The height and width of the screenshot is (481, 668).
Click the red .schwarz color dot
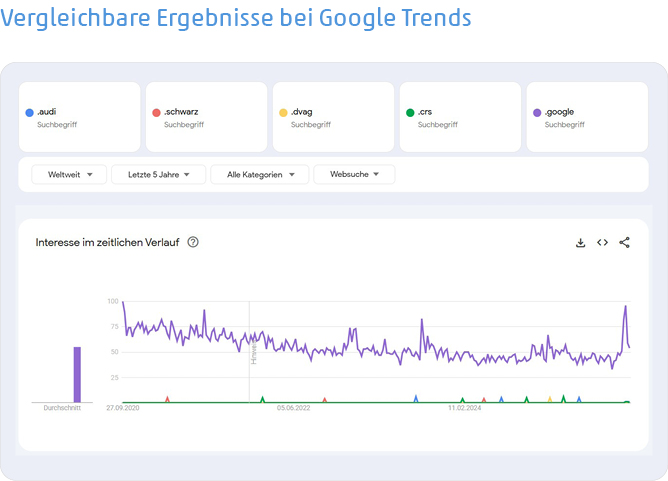(x=156, y=112)
